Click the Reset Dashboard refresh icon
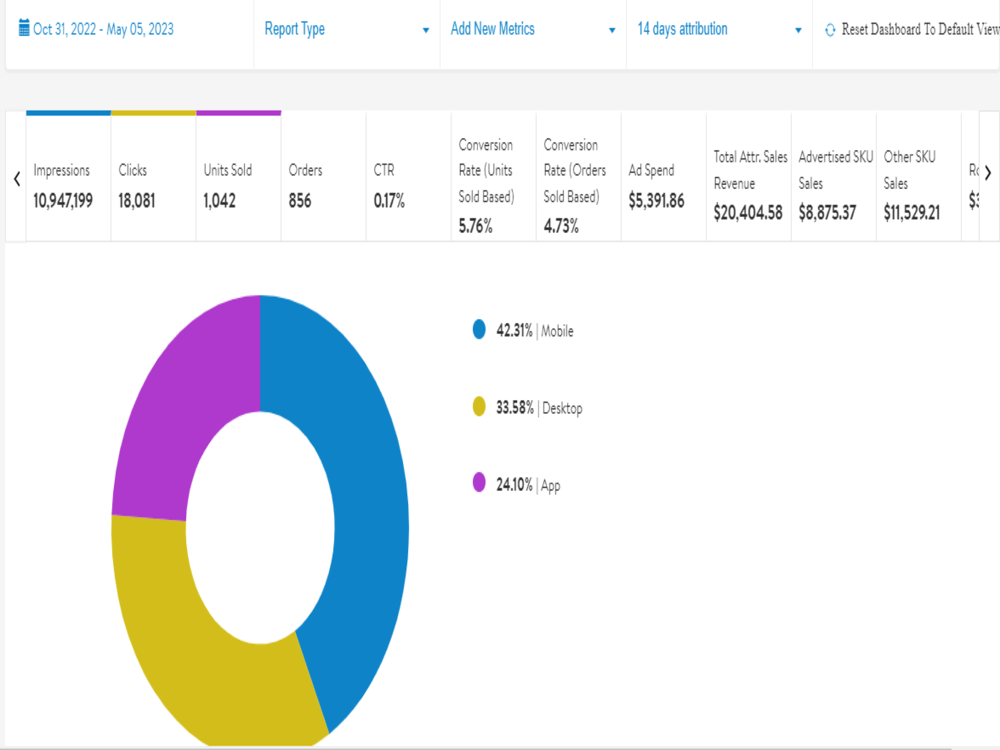This screenshot has width=1000, height=750. click(x=830, y=30)
